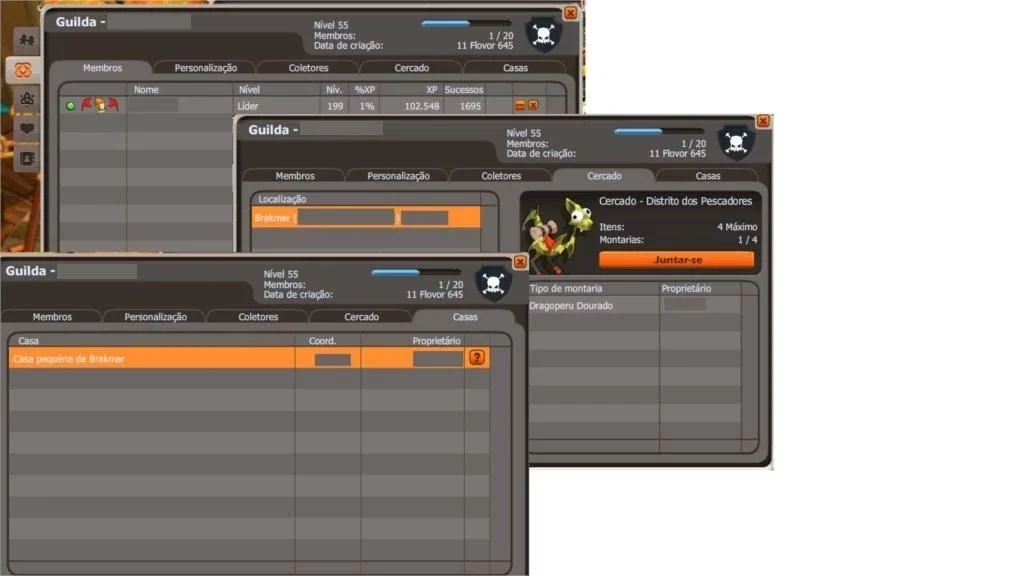
Task: Open Coletores tab in the Cercado window
Action: [501, 176]
